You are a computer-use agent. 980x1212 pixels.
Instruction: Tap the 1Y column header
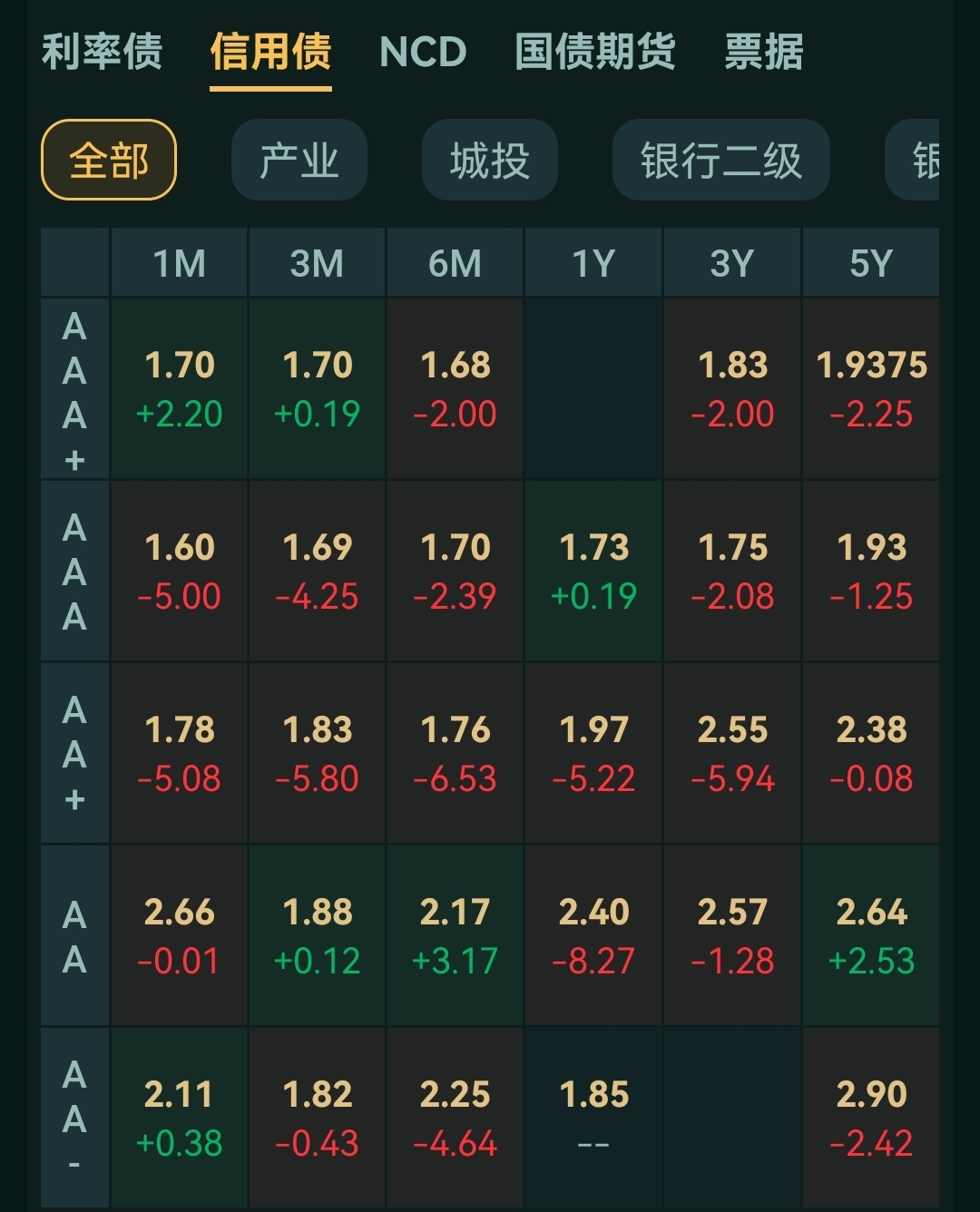pyautogui.click(x=593, y=263)
